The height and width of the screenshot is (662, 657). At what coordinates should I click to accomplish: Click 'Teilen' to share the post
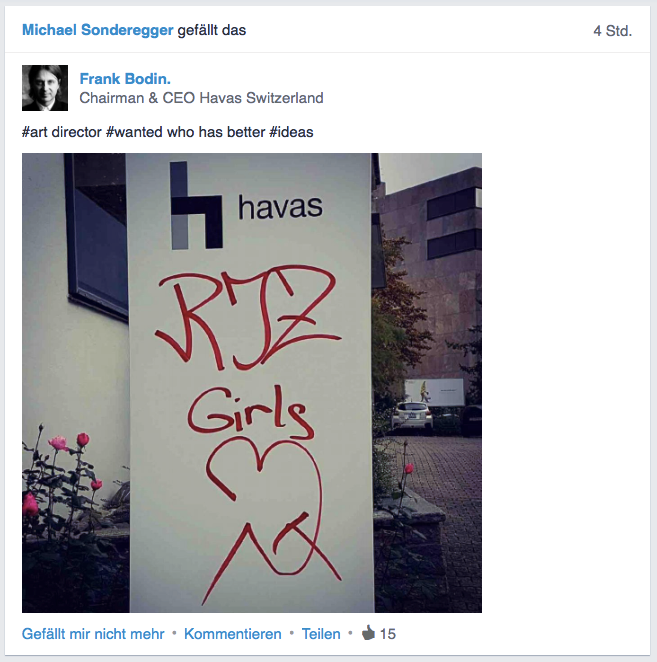(x=321, y=634)
